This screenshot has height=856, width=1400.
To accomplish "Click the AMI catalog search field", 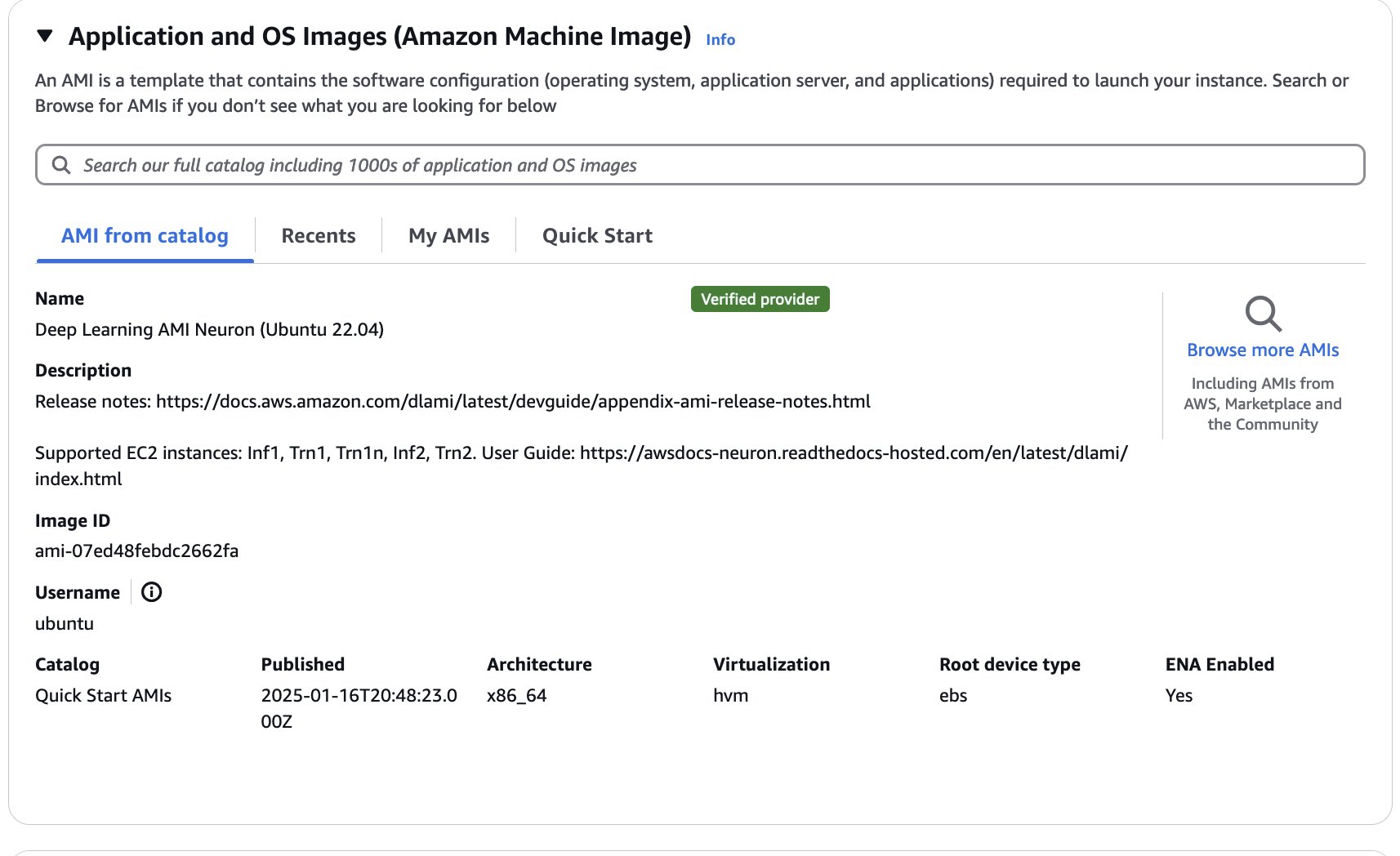I will pyautogui.click(x=700, y=165).
